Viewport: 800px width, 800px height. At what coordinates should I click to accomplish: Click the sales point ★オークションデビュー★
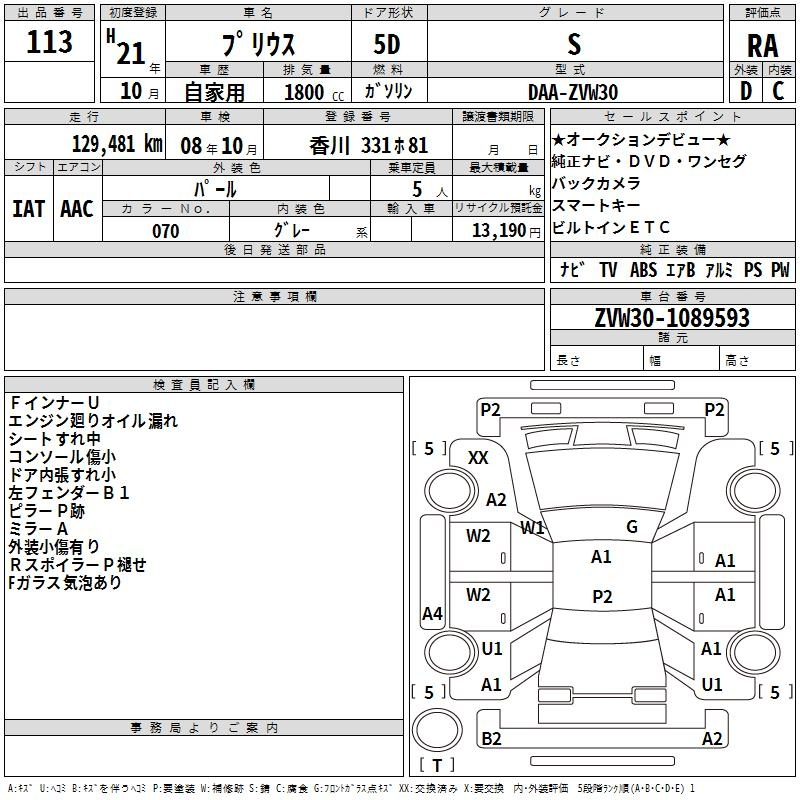coord(641,139)
